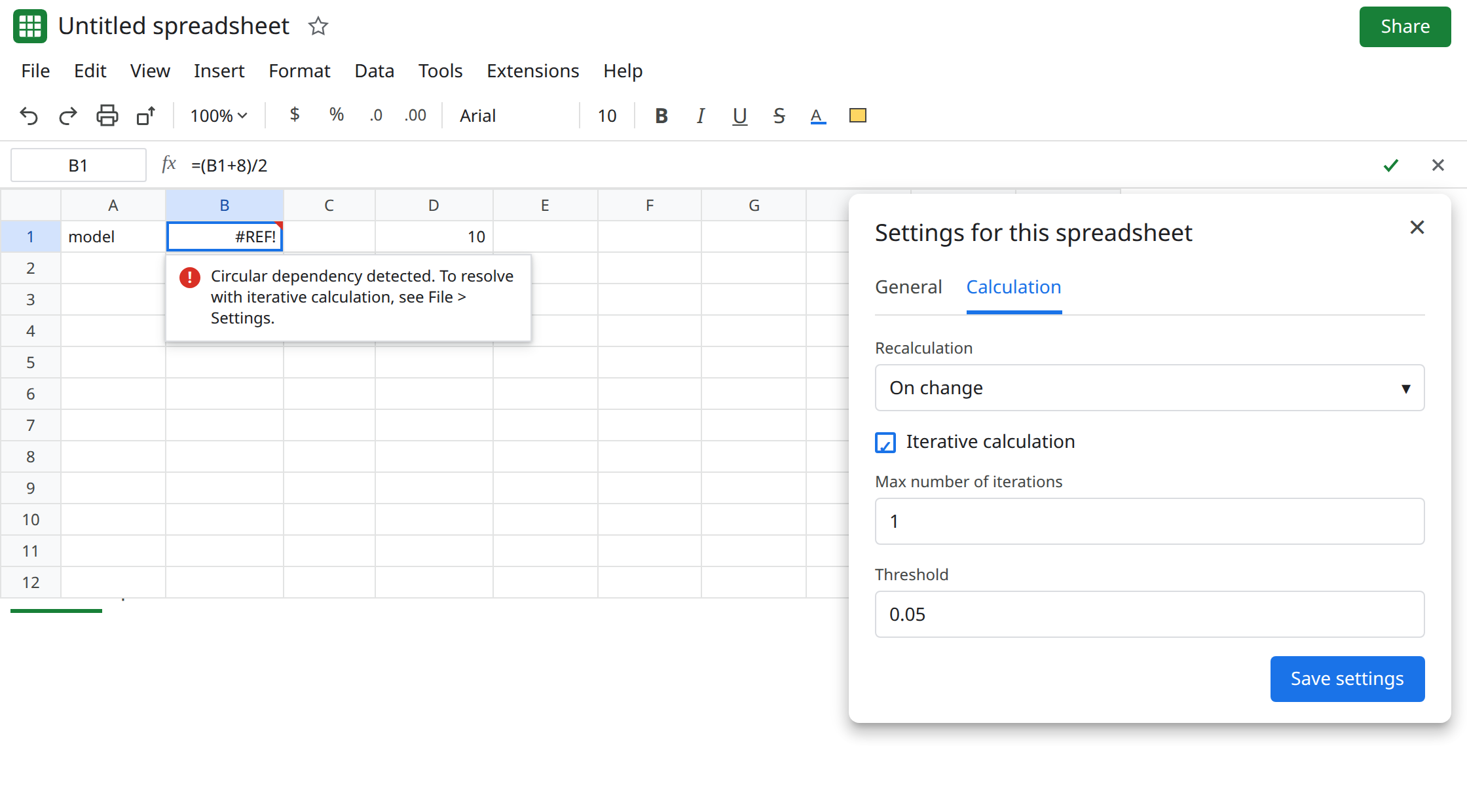Click the green Share button
The width and height of the screenshot is (1467, 812).
pyautogui.click(x=1405, y=27)
